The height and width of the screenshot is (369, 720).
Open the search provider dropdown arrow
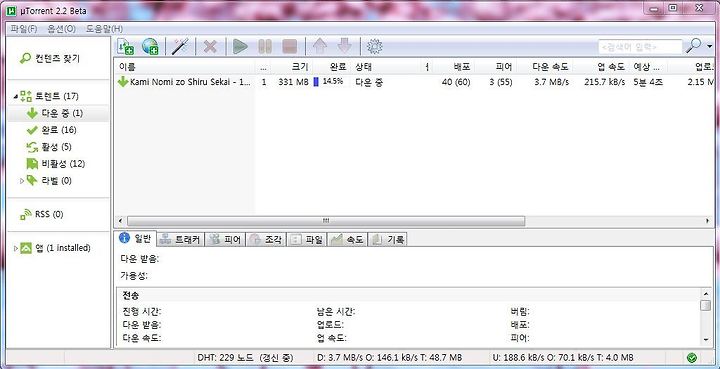(710, 46)
